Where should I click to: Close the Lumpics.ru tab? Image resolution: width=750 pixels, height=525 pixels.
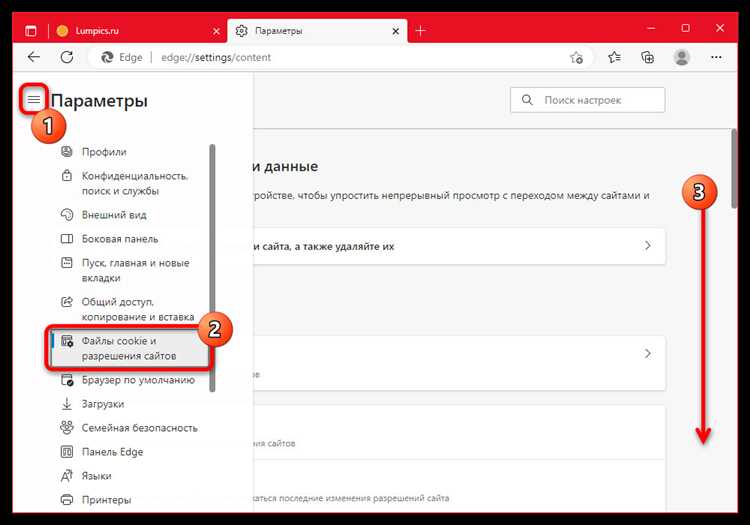pyautogui.click(x=216, y=31)
